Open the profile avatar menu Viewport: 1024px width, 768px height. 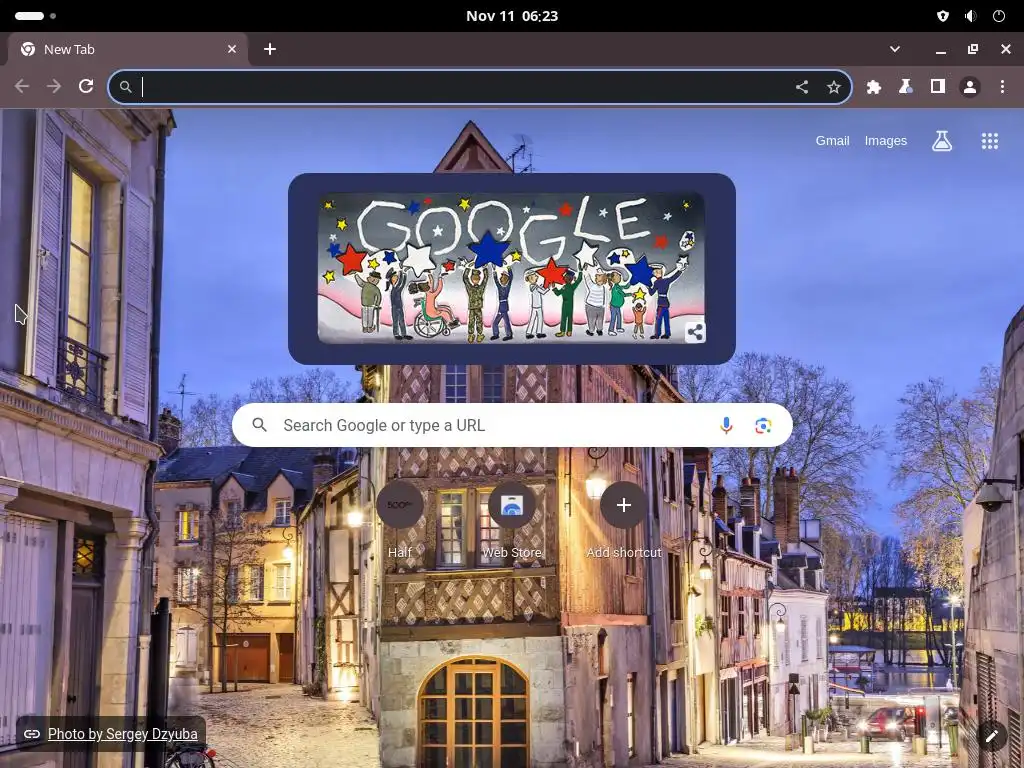[x=969, y=87]
